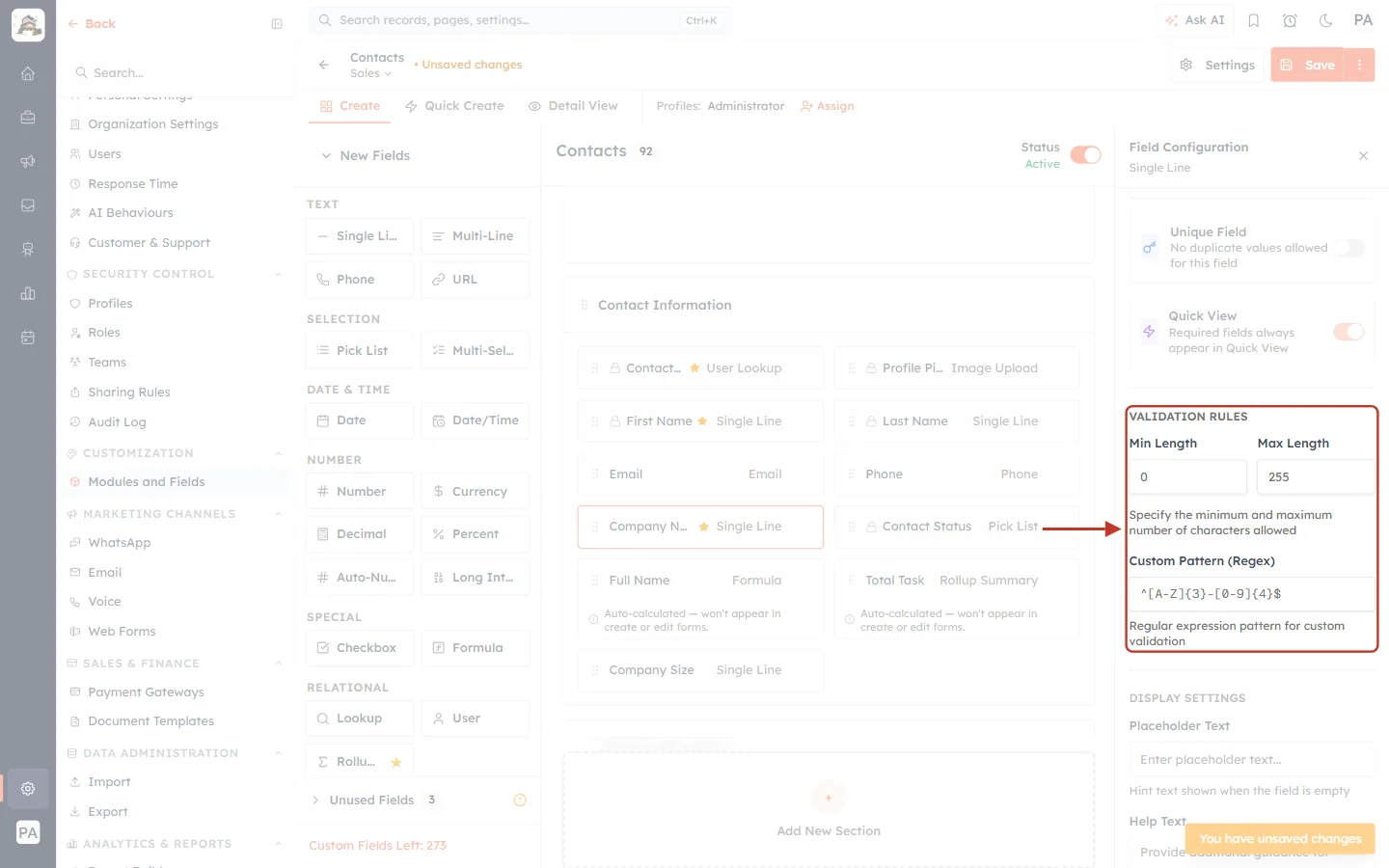Switch to dark mode moon icon
1389x868 pixels.
click(x=1326, y=20)
